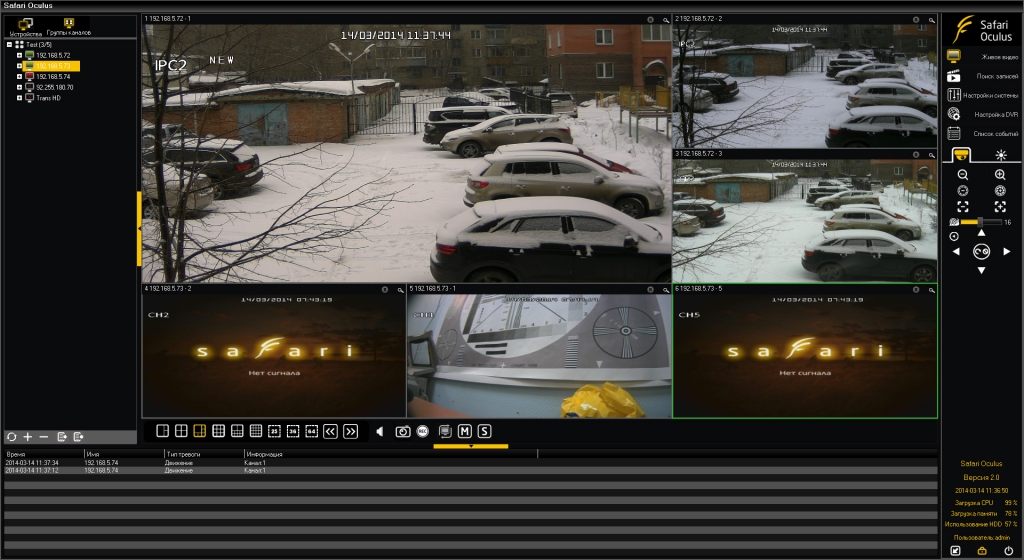Viewport: 1024px width, 560px height.
Task: Start recording with the REC button
Action: (423, 431)
